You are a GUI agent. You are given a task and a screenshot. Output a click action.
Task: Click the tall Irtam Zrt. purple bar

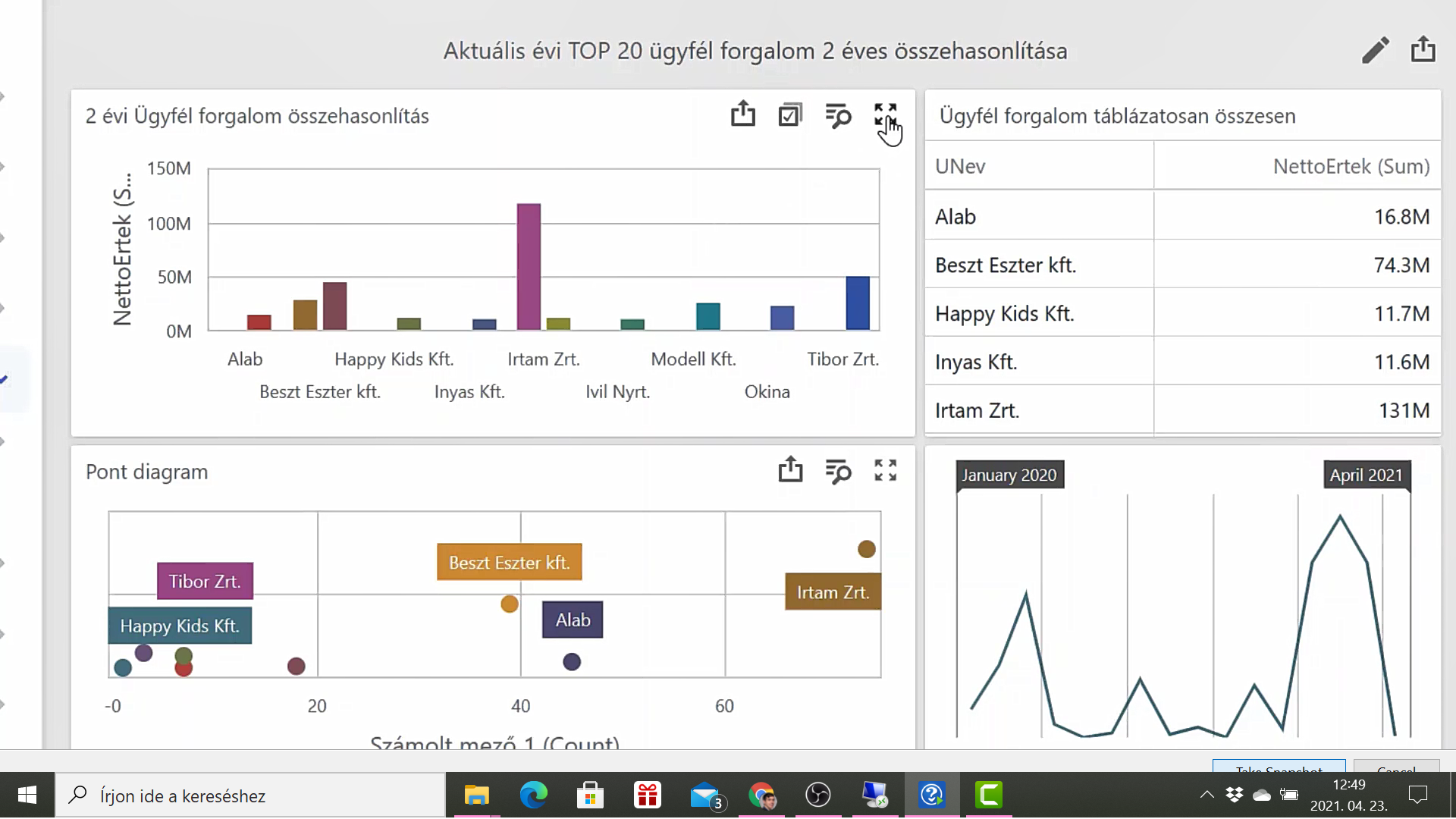tap(529, 265)
